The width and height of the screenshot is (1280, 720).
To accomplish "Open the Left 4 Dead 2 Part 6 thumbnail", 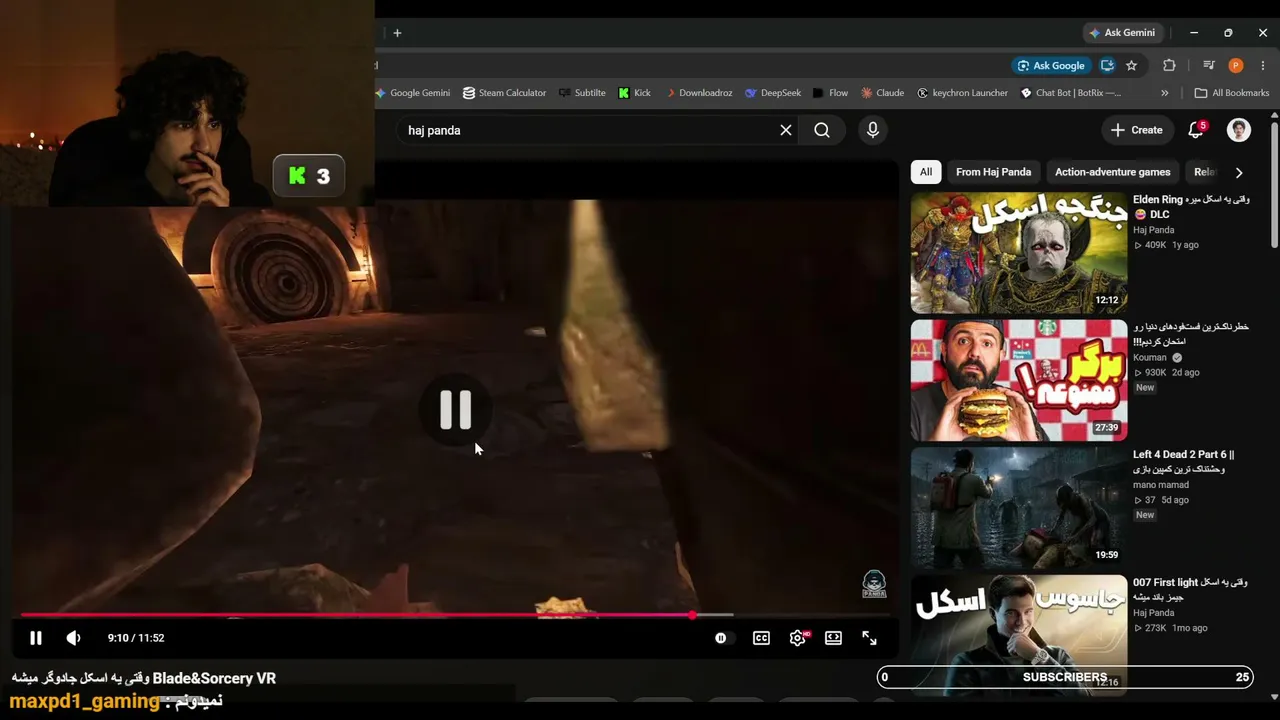I will click(1019, 508).
